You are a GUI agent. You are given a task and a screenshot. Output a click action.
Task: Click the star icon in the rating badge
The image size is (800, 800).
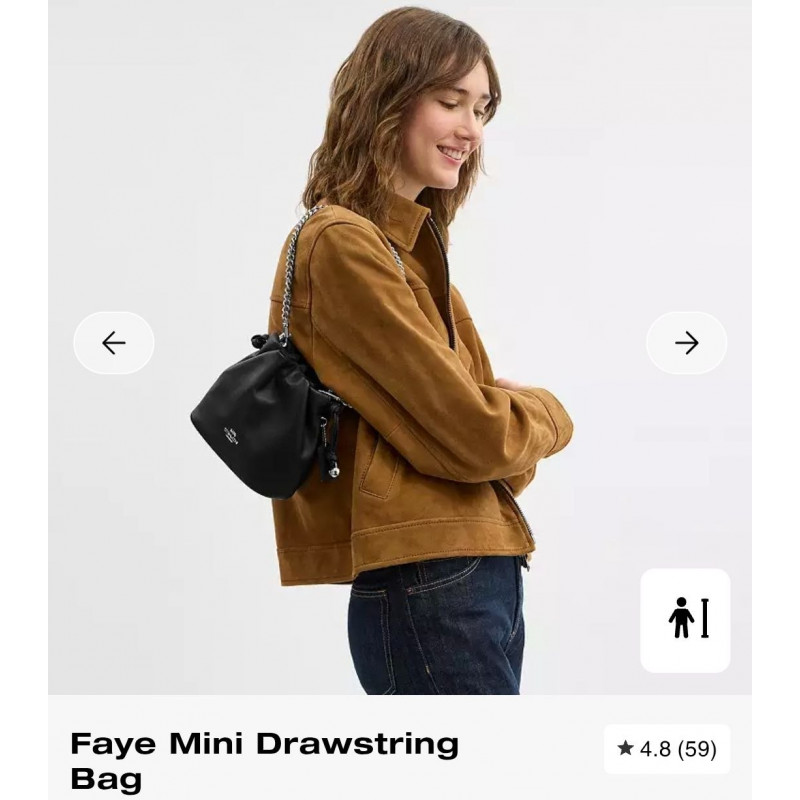625,748
